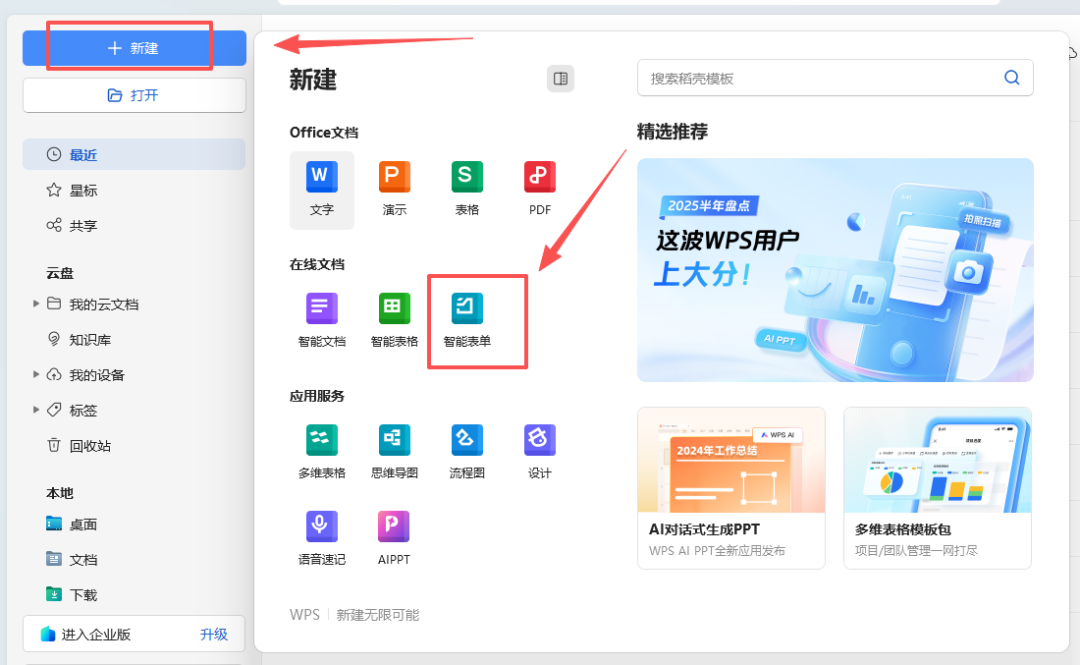1080x665 pixels.
Task: Expand the 标签 section
Action: point(36,409)
